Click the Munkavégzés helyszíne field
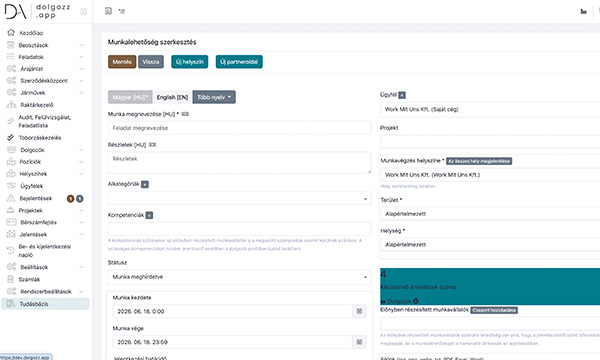 click(490, 175)
